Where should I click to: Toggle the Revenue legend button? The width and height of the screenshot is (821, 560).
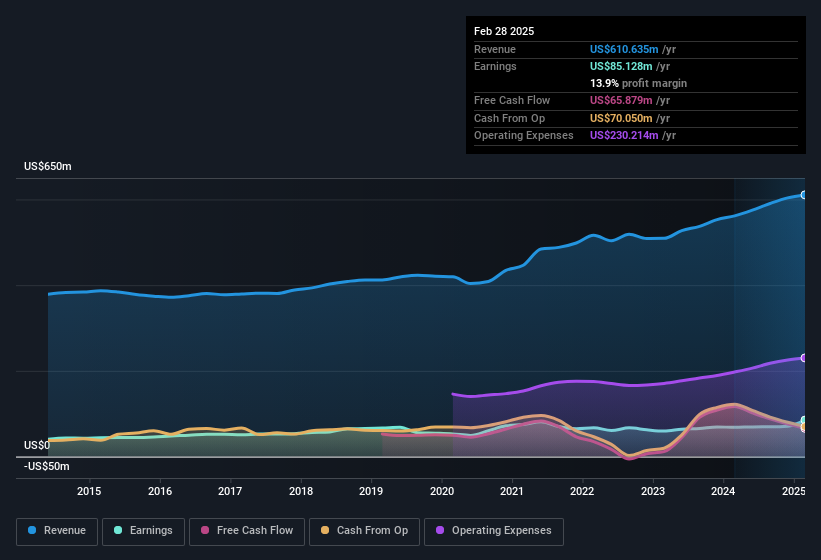click(57, 531)
